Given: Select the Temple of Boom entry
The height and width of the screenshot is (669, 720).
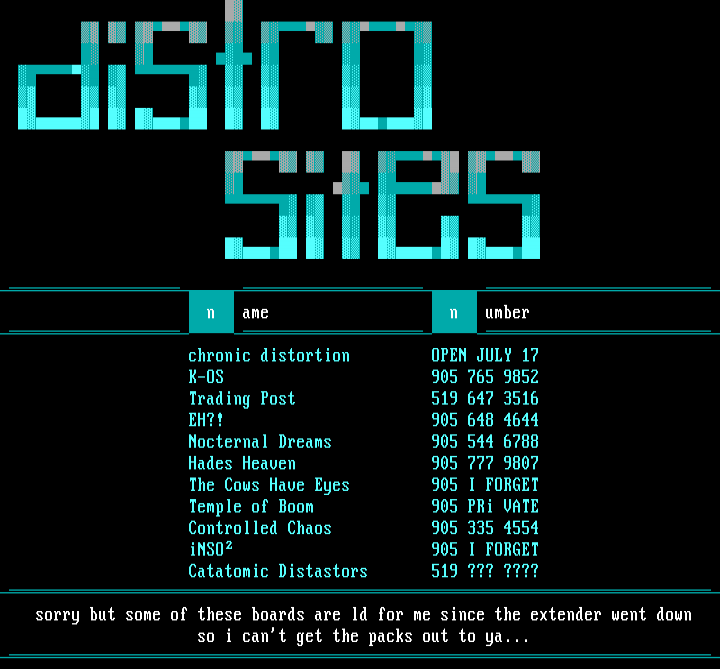Looking at the screenshot, I should click(x=251, y=507).
